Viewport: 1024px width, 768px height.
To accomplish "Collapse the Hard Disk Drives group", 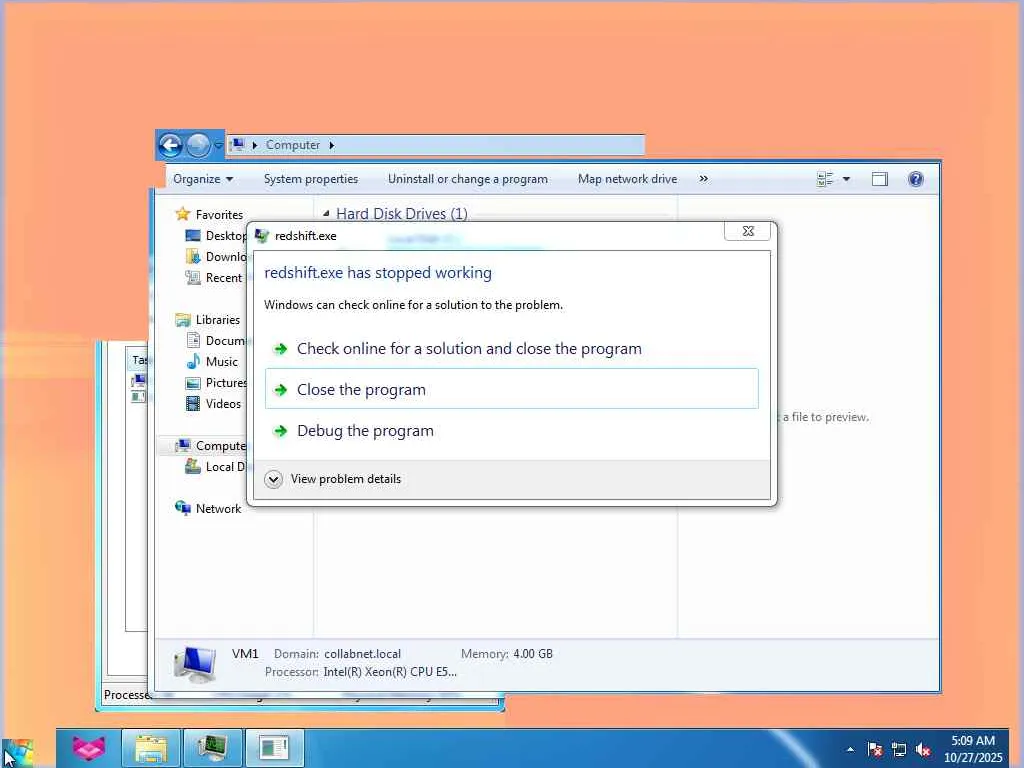I will pyautogui.click(x=326, y=214).
